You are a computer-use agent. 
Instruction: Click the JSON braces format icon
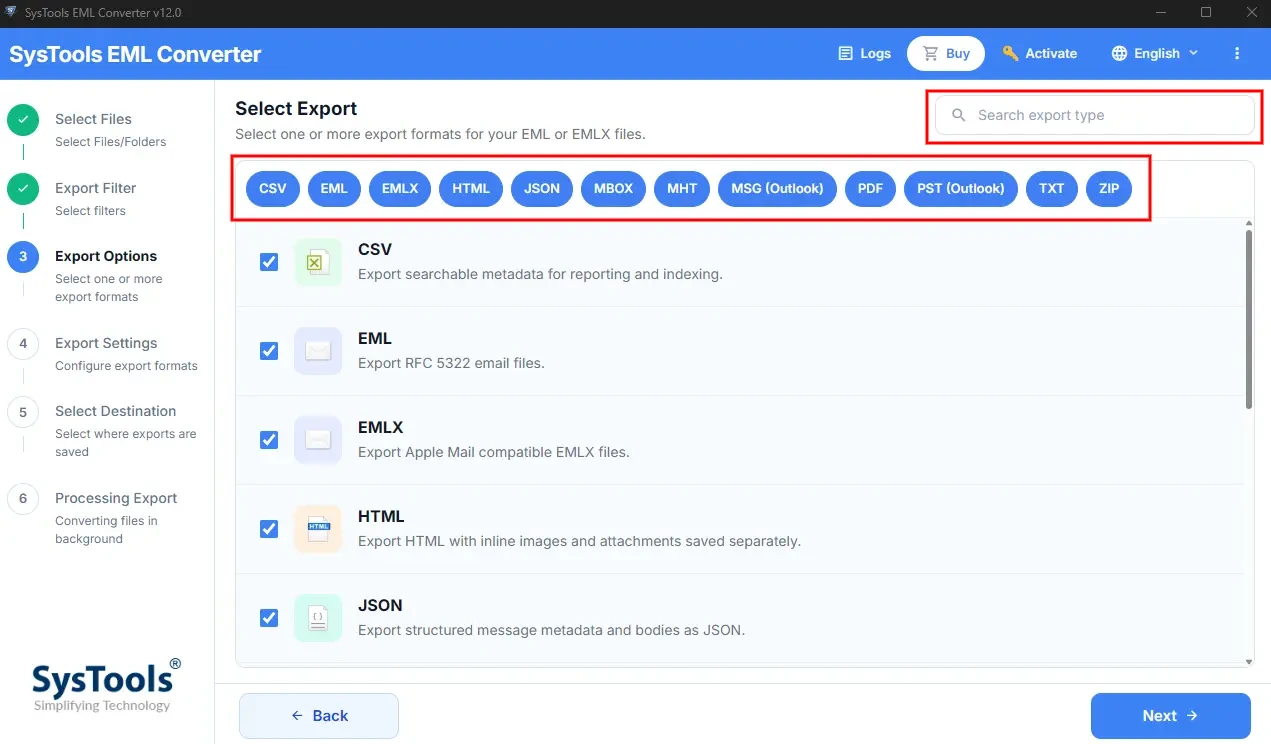[318, 618]
